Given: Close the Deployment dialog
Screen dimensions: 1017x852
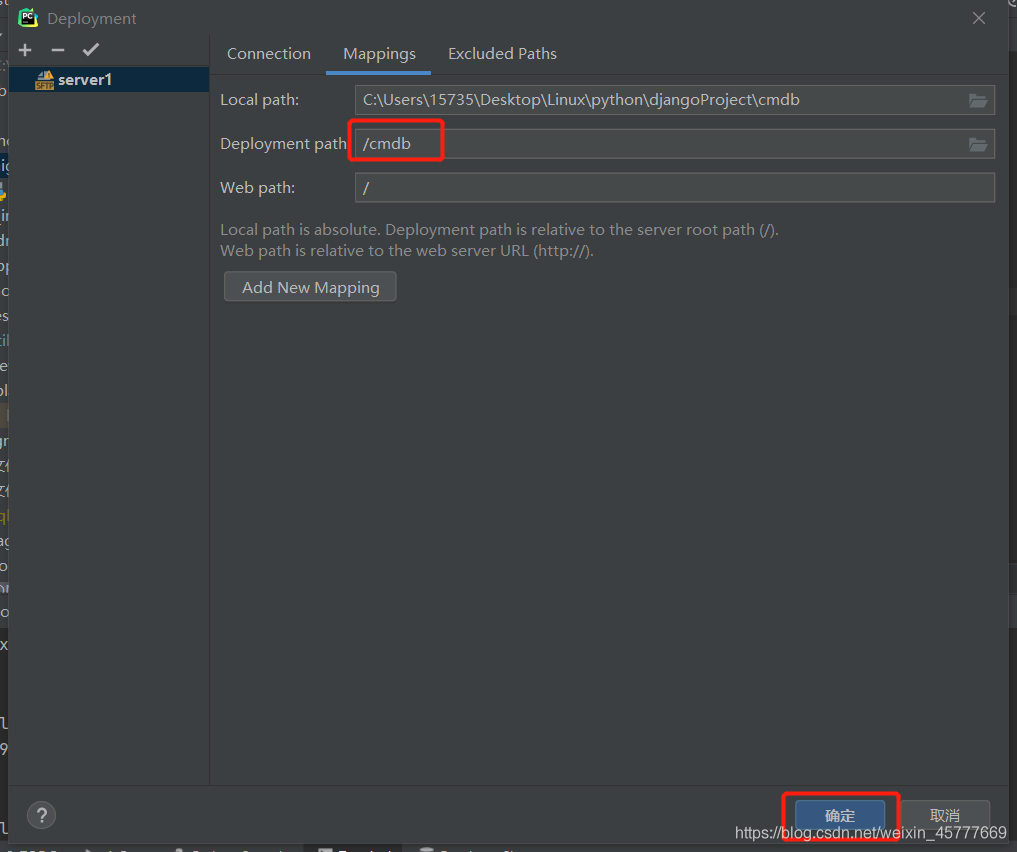Looking at the screenshot, I should tap(979, 18).
